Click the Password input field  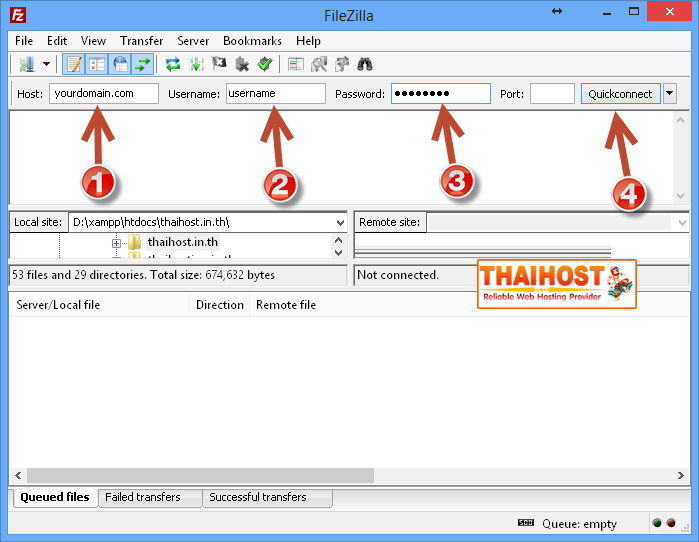click(x=441, y=94)
